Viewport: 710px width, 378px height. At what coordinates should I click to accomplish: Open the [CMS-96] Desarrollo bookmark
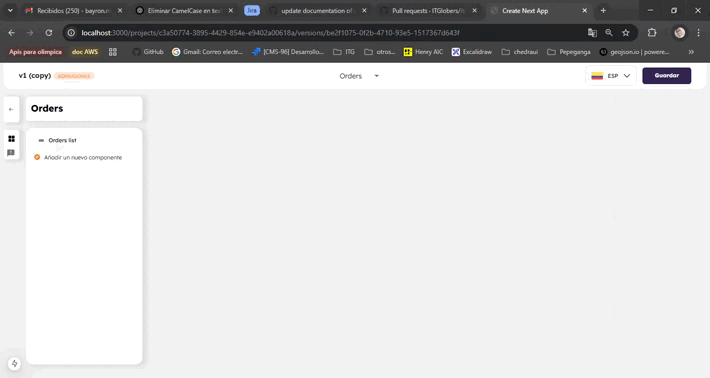click(x=288, y=52)
